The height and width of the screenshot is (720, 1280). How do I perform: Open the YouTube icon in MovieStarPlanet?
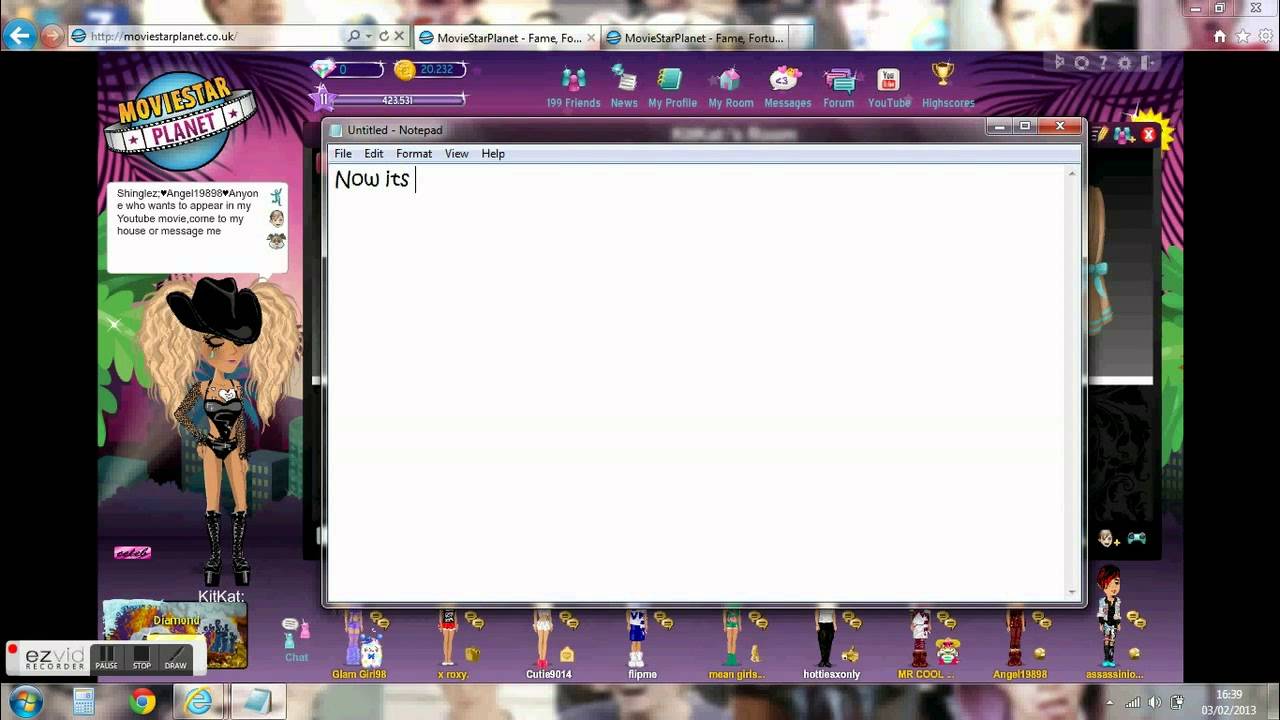(888, 79)
